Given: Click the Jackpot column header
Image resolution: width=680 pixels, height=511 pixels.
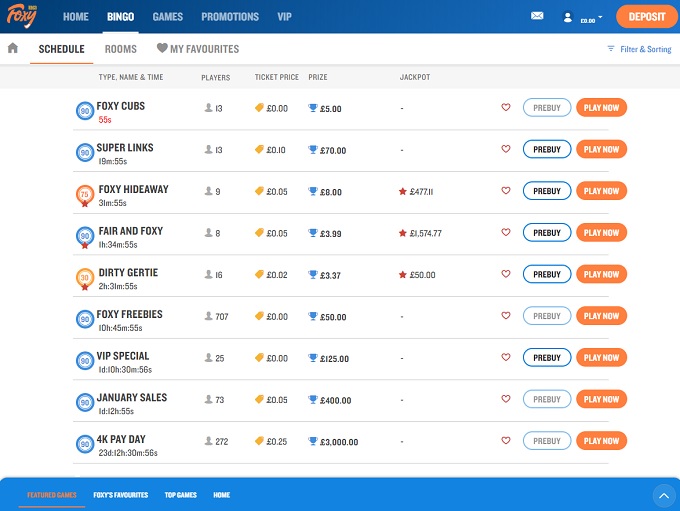Looking at the screenshot, I should click(415, 77).
